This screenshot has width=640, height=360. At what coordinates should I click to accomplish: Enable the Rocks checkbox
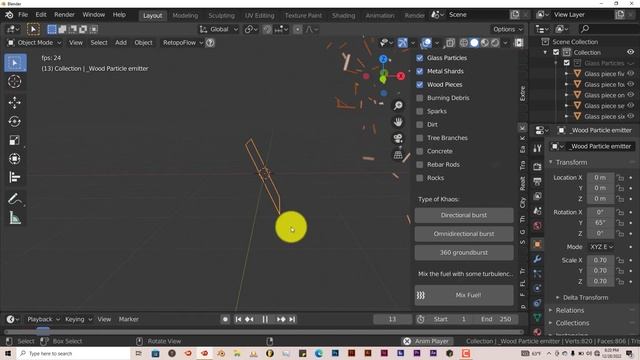(x=420, y=178)
